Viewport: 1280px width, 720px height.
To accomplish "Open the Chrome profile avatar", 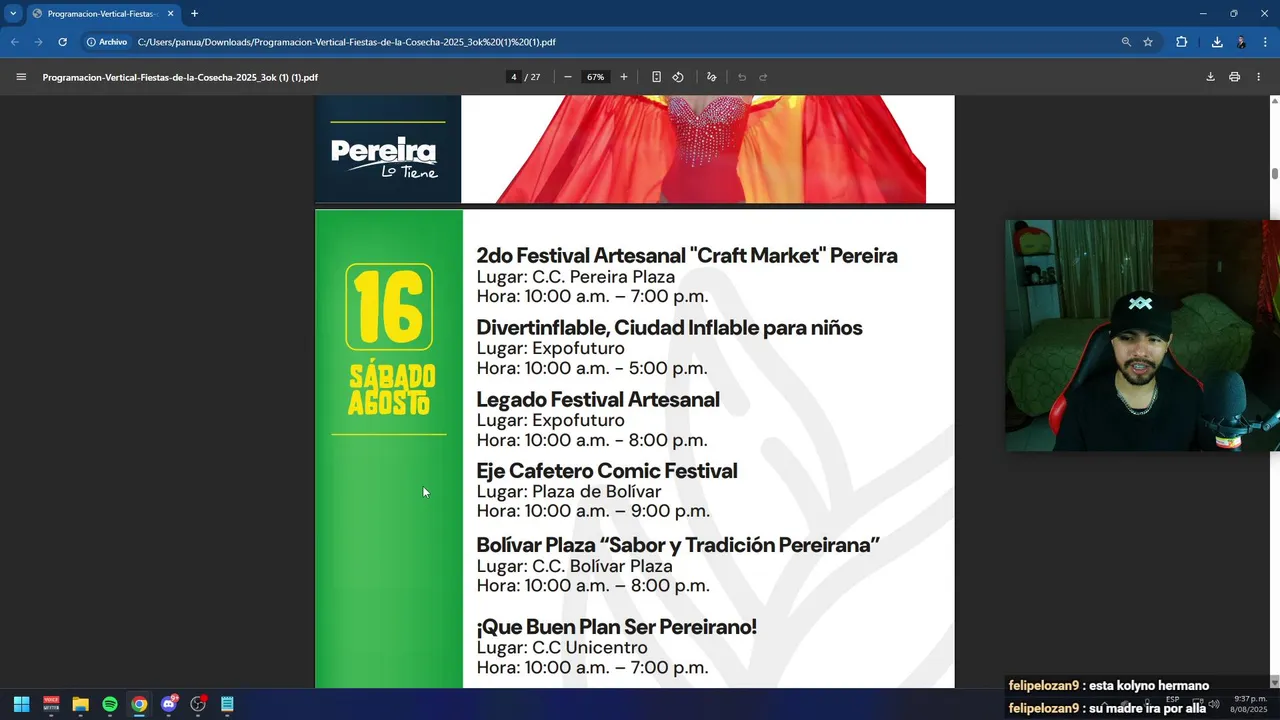I will (1241, 42).
